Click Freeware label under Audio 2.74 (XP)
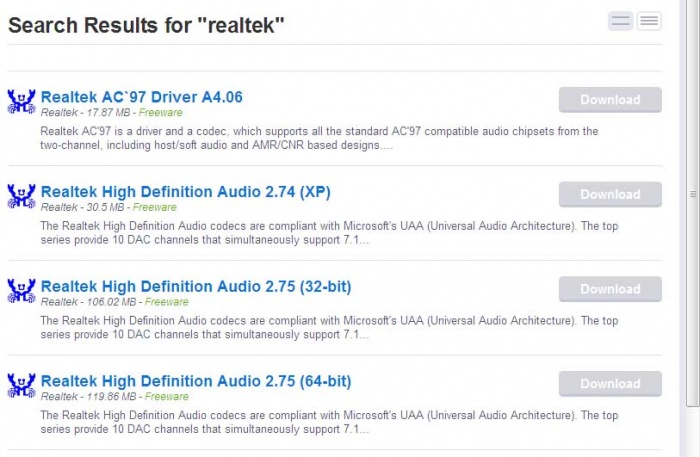Viewport: 700px width, 457px height. click(x=155, y=208)
